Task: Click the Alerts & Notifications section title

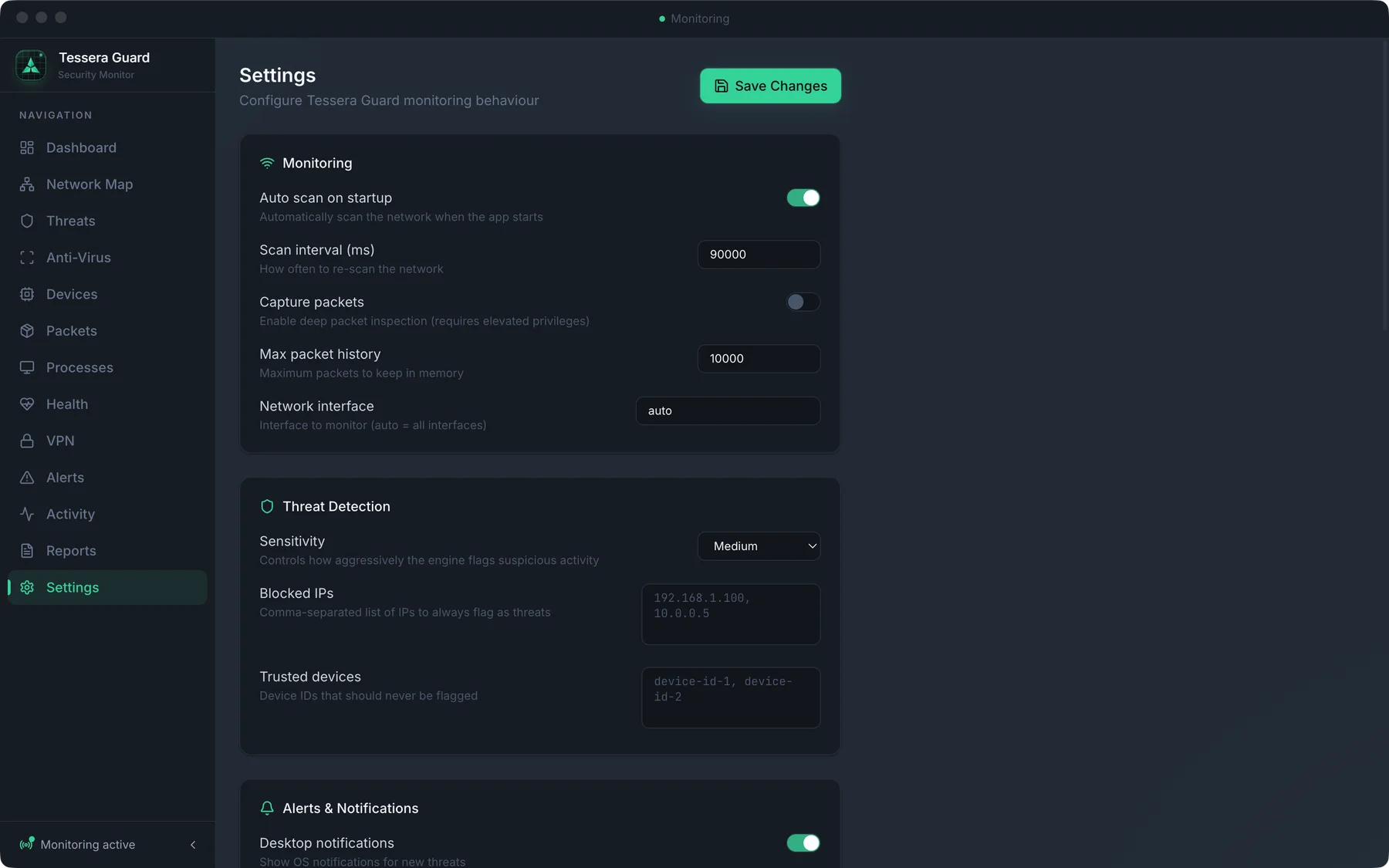Action: pos(350,808)
